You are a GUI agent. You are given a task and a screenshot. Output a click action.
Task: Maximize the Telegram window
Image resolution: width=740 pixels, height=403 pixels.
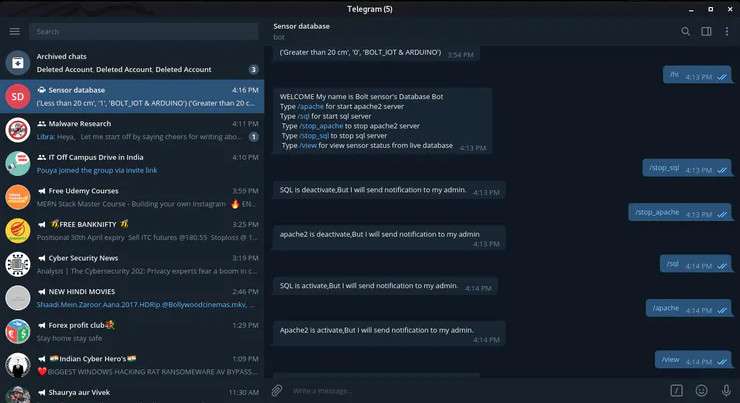711,9
